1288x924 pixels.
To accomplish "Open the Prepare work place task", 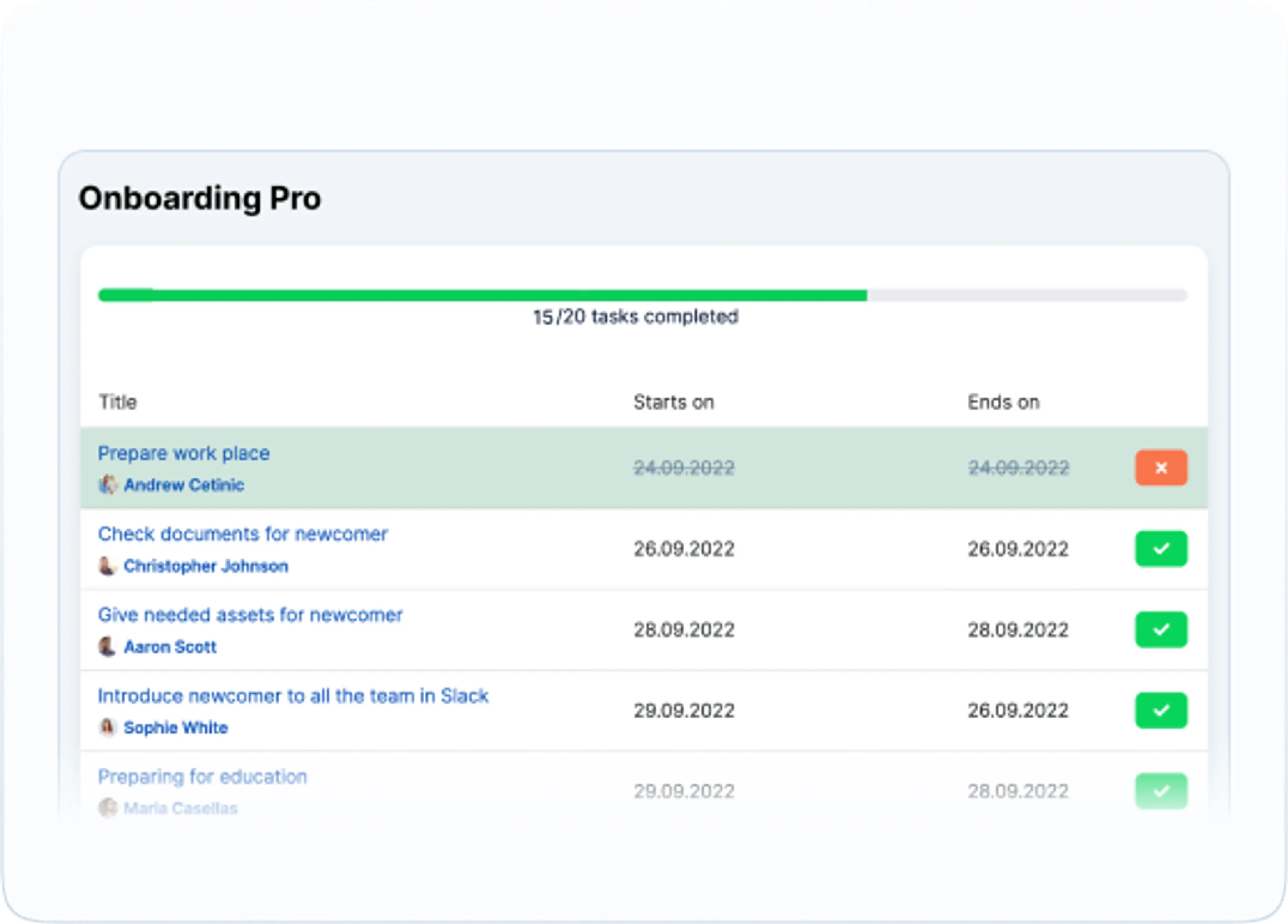I will pyautogui.click(x=184, y=453).
